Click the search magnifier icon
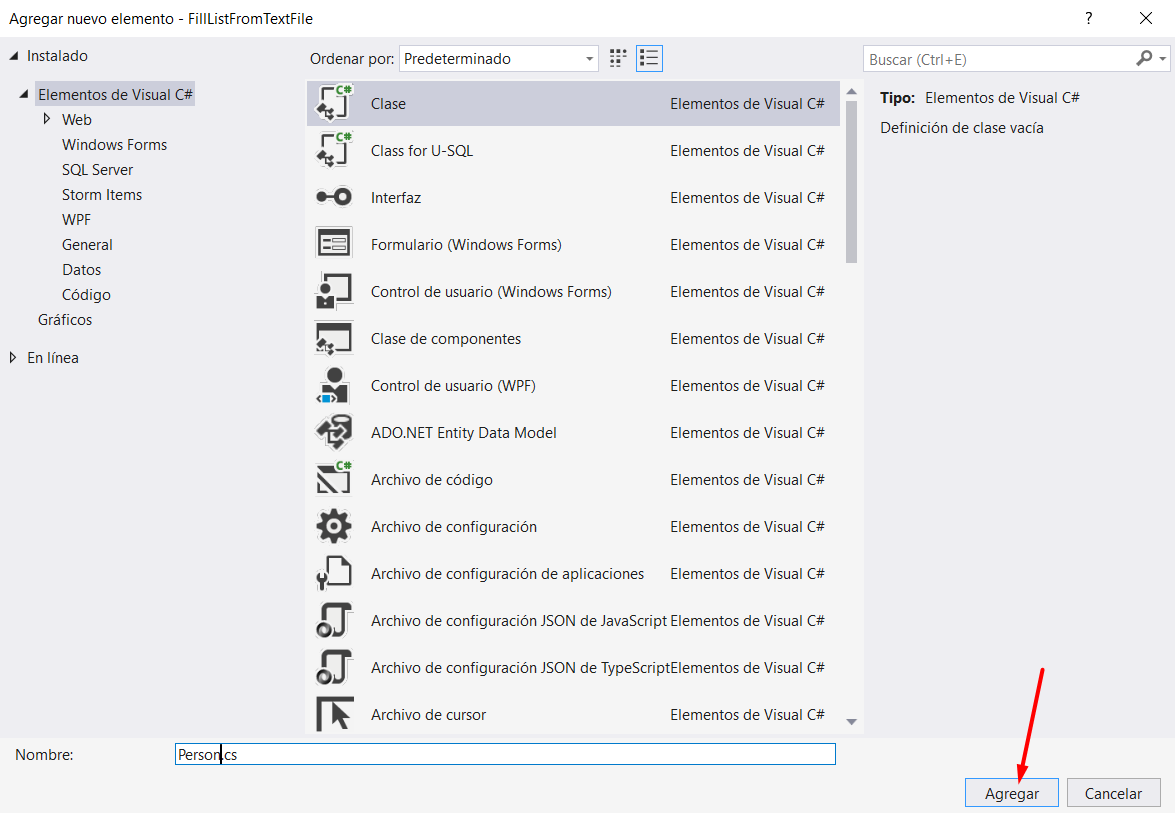The image size is (1175, 813). [x=1144, y=59]
